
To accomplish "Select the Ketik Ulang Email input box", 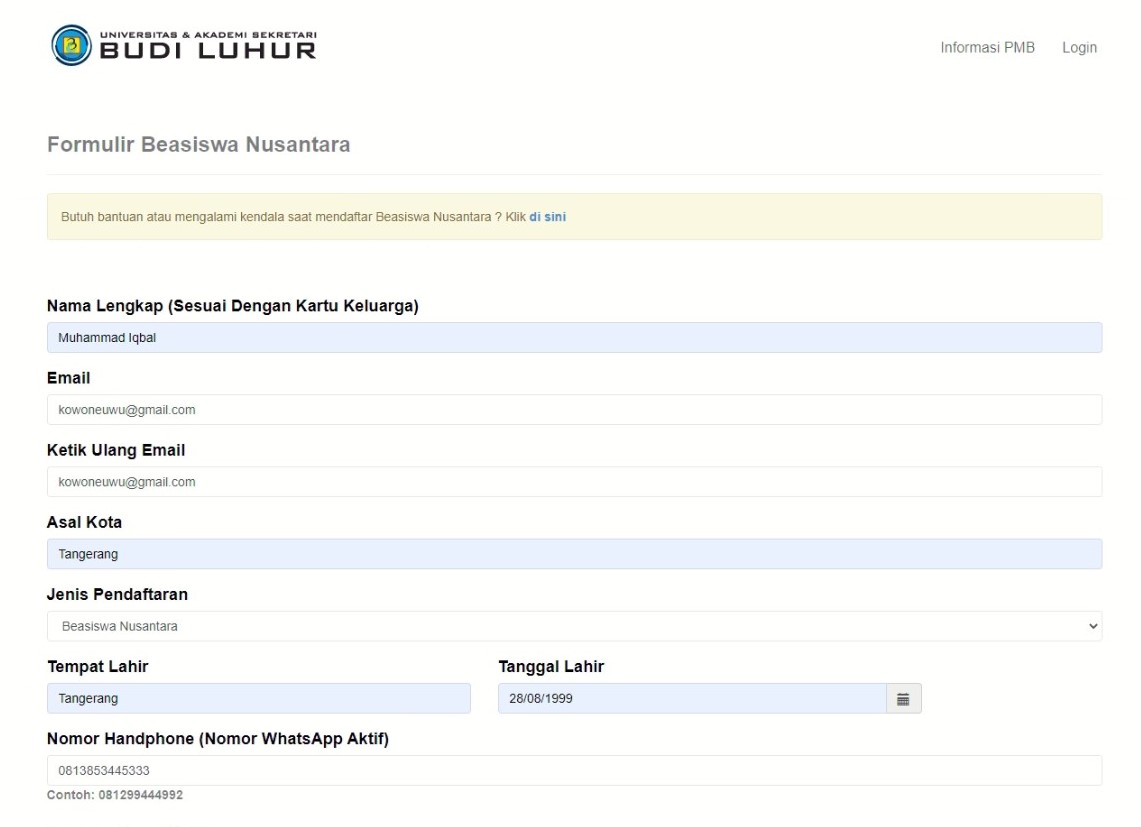I will point(574,482).
